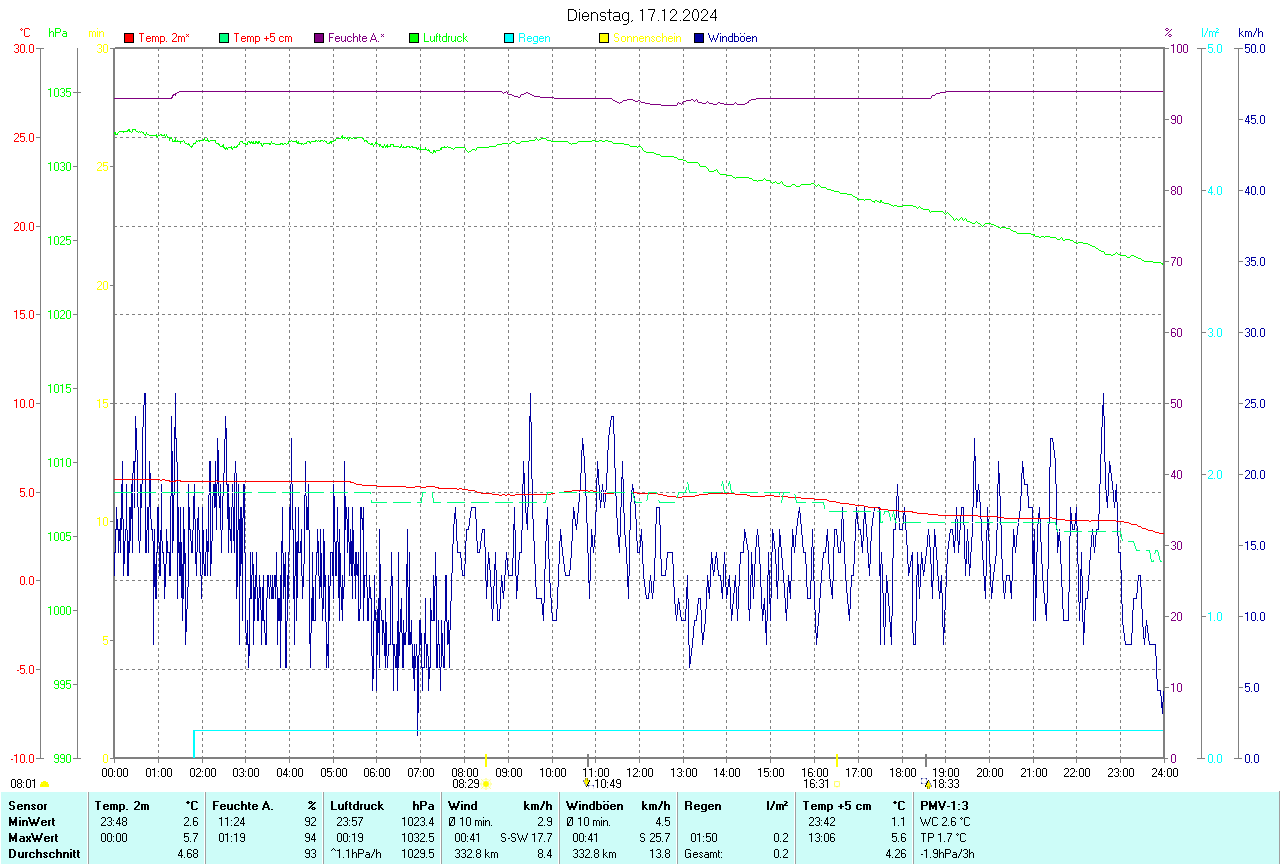
Task: Click the 'Regen' legend label
Action: 534,38
